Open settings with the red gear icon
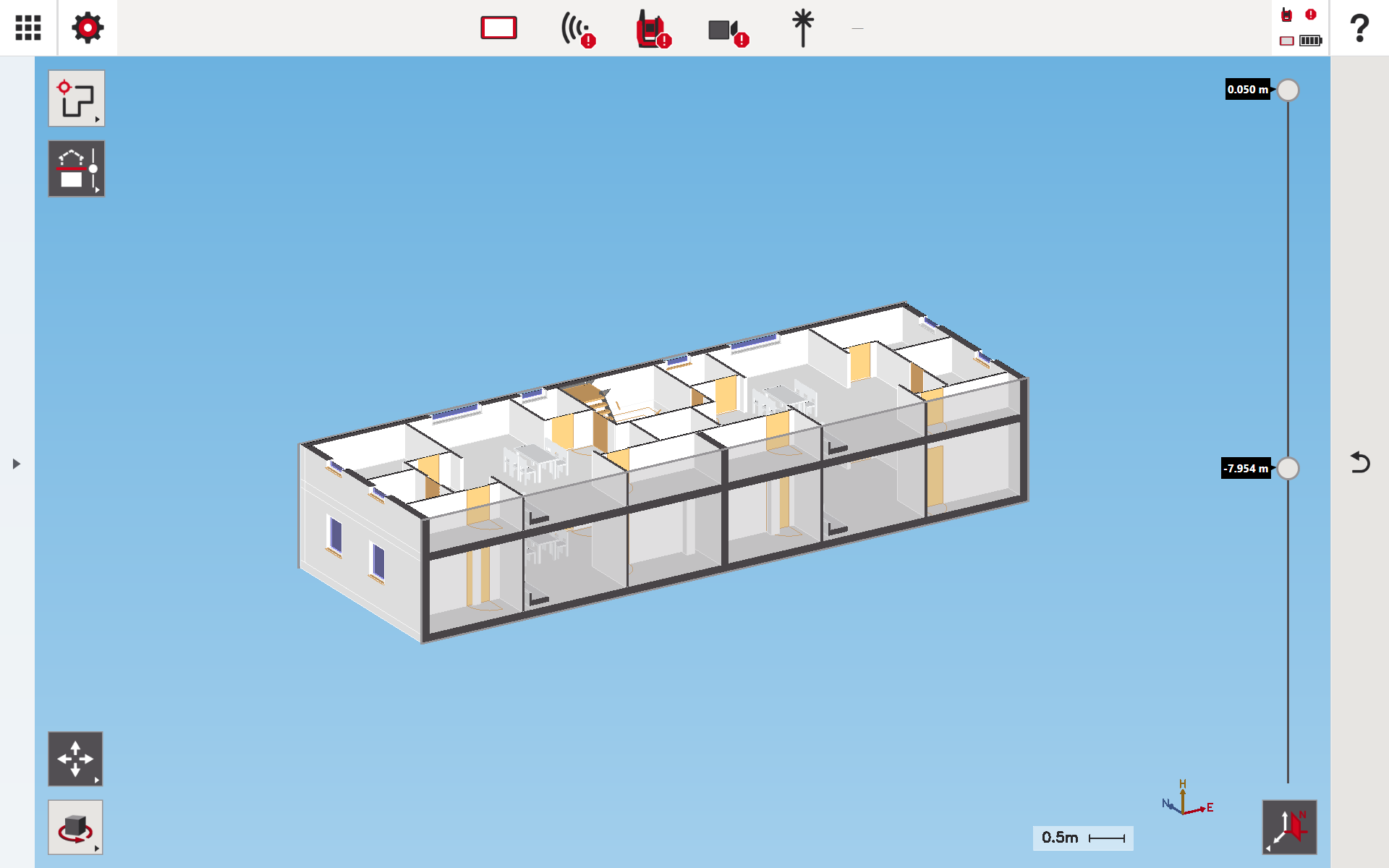 coord(88,27)
